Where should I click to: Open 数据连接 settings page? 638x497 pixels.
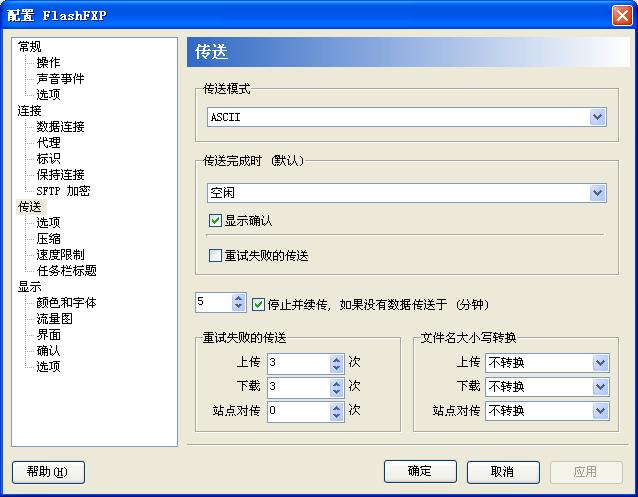click(x=60, y=127)
